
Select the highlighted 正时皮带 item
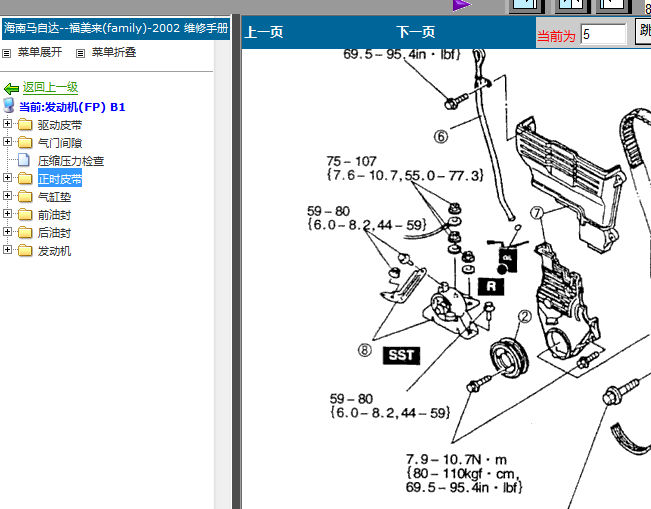click(60, 179)
